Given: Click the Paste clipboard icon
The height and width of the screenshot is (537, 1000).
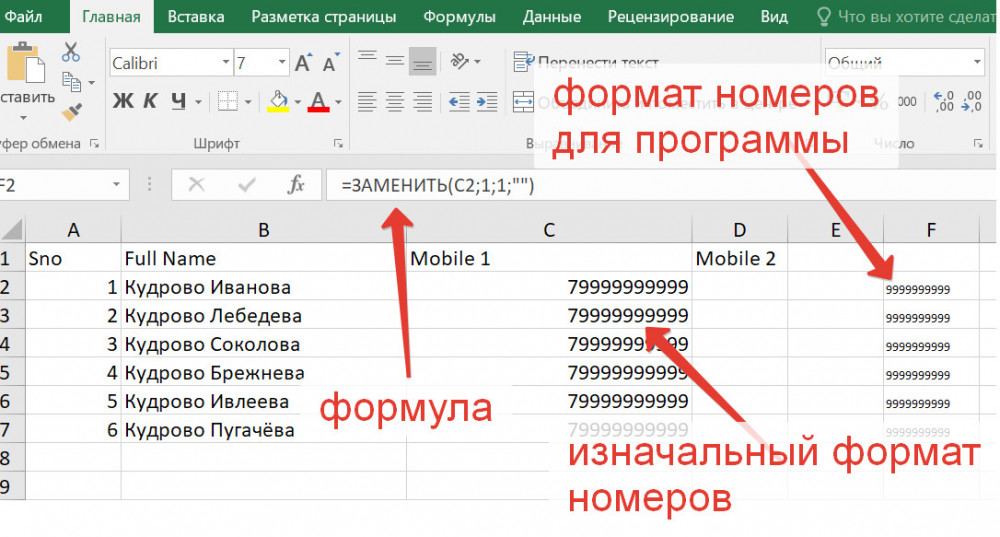Looking at the screenshot, I should coord(24,63).
